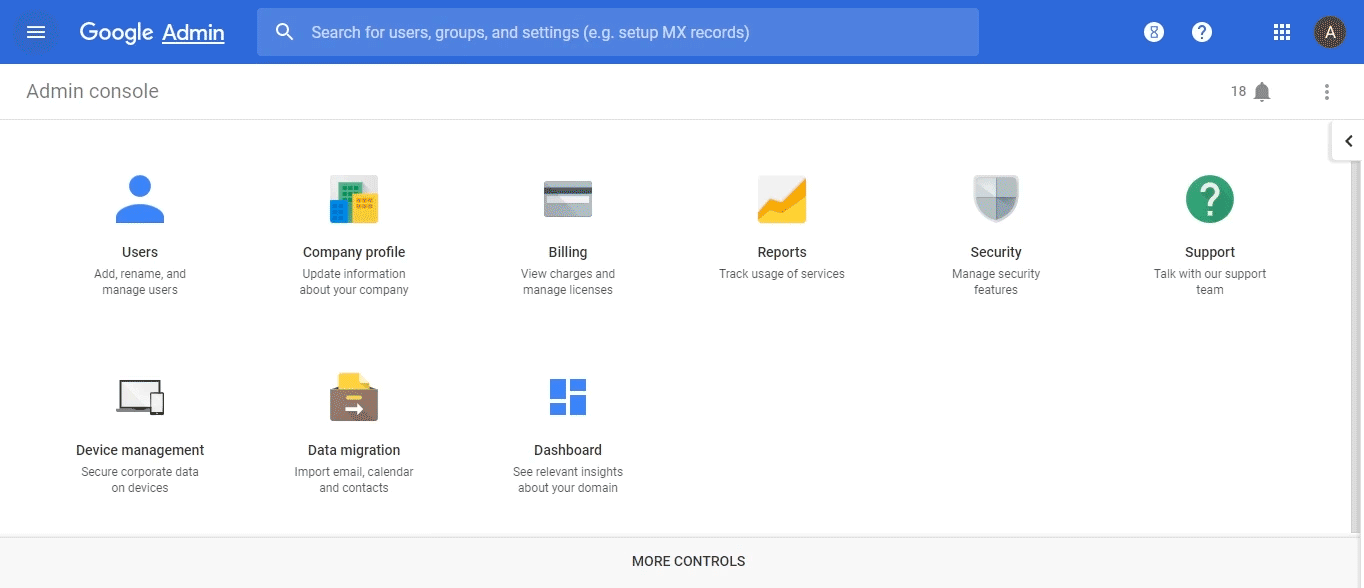Click 'Add, rename, and manage users' text
Screen dimensions: 1364x588
(140, 282)
